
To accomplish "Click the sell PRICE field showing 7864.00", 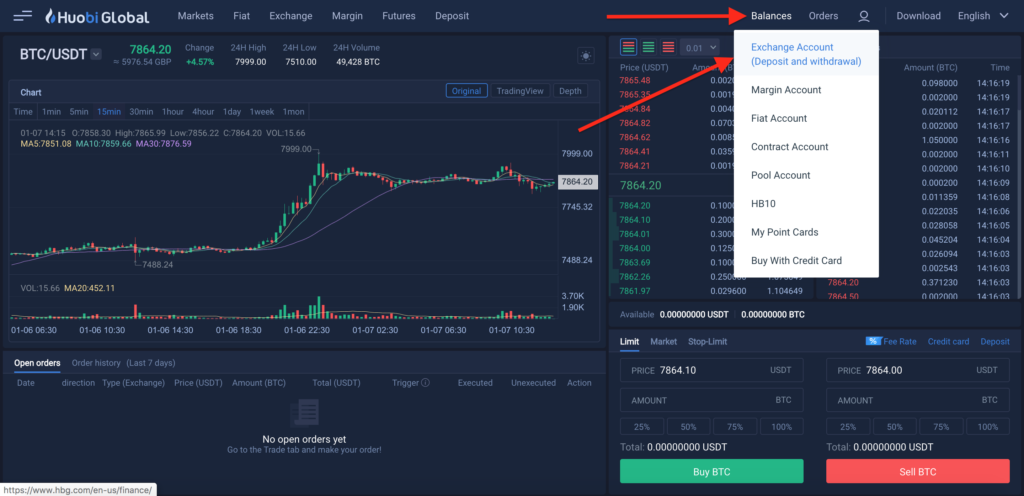I will [918, 370].
